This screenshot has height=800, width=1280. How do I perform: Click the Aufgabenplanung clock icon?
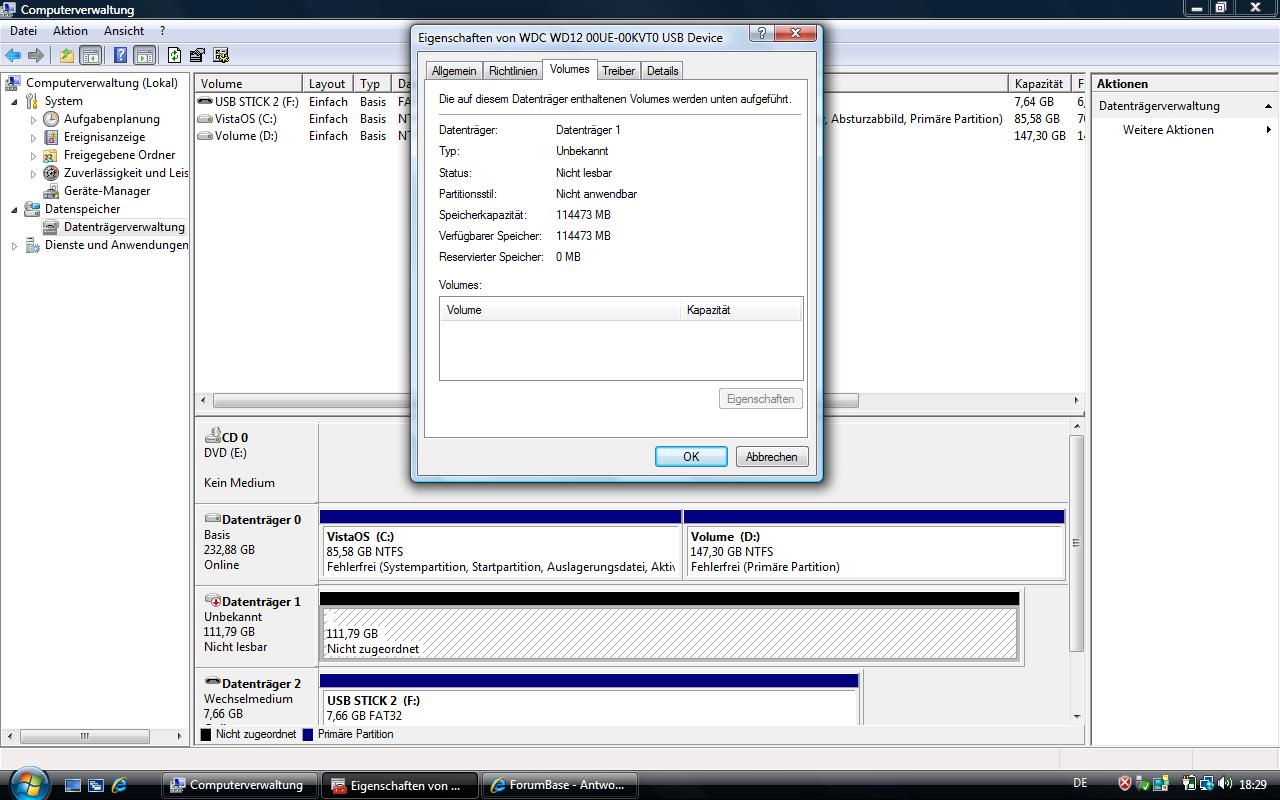tap(51, 119)
